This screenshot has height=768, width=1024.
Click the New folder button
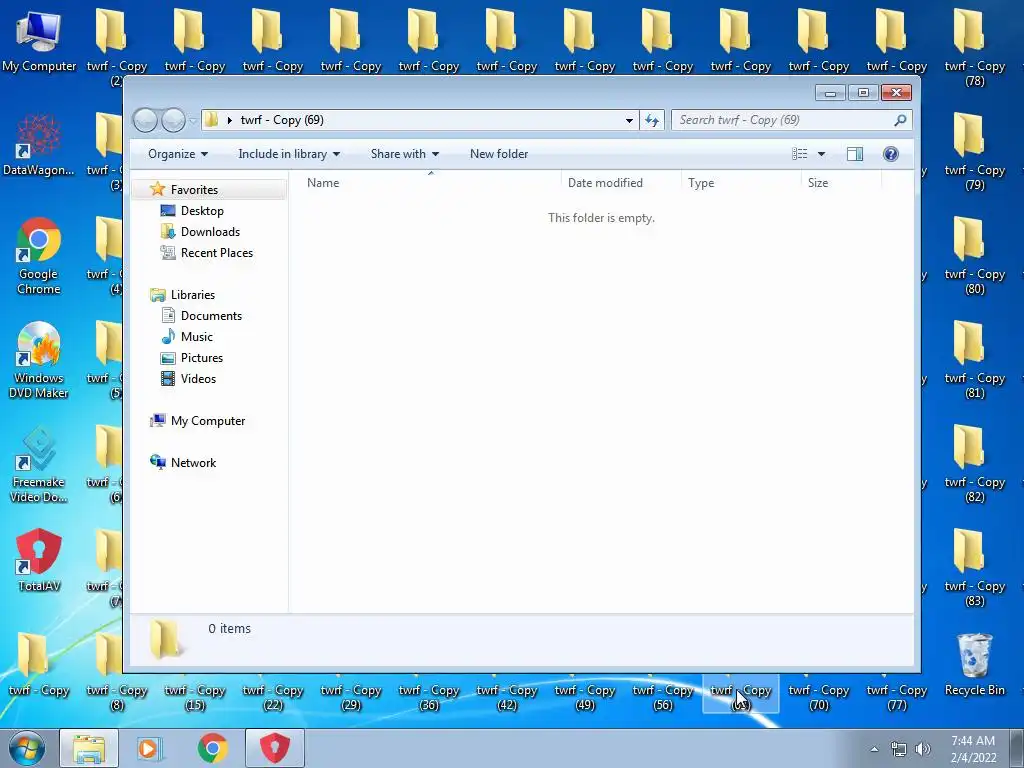pos(499,154)
